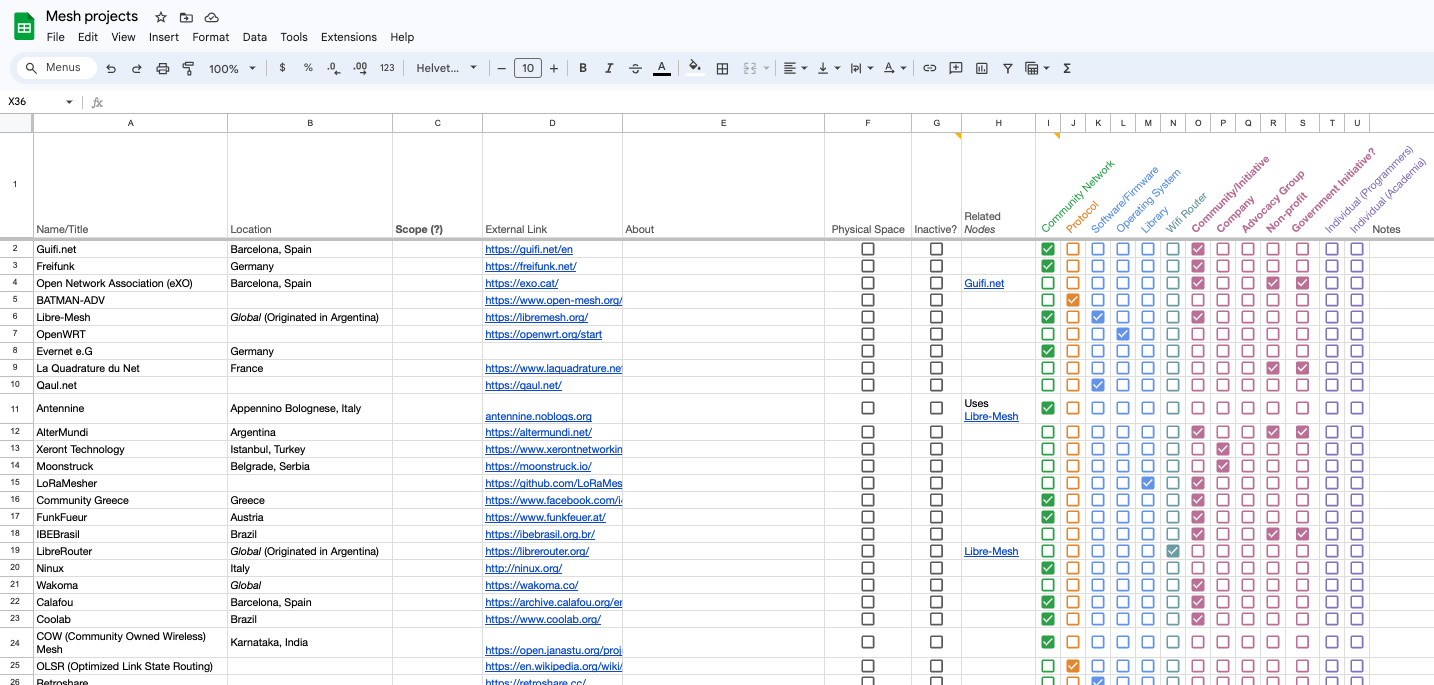This screenshot has width=1434, height=685.
Task: Apply strikethrough formatting
Action: coord(635,68)
